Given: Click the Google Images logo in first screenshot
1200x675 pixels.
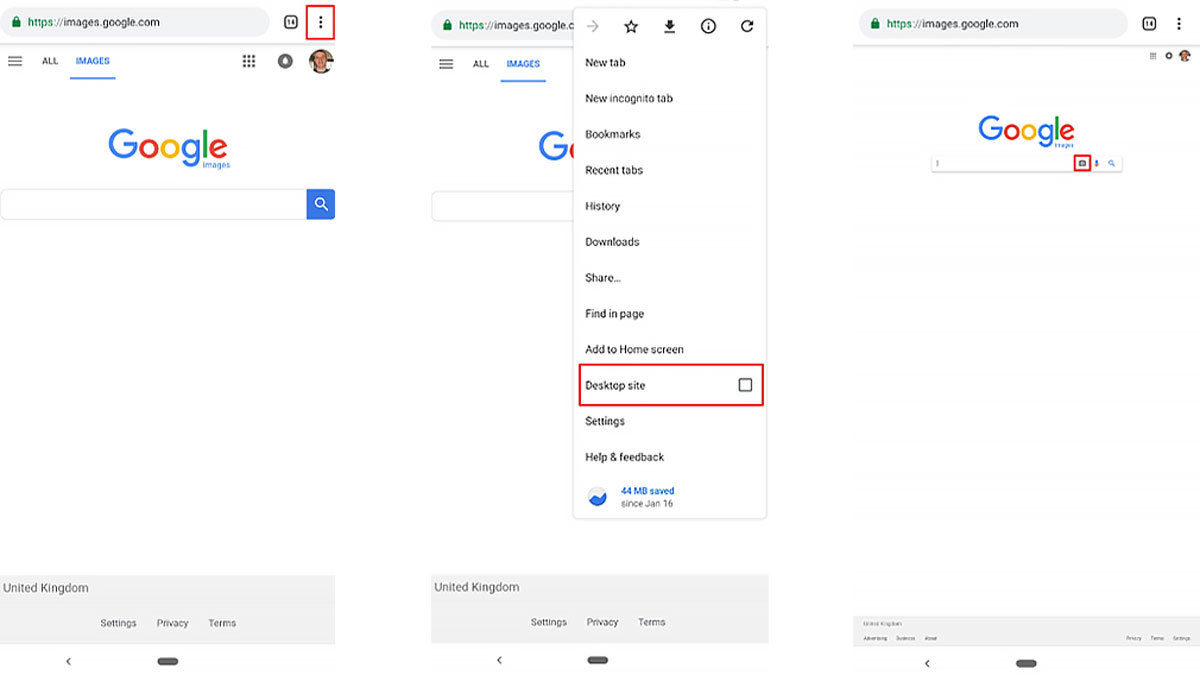Looking at the screenshot, I should (x=168, y=147).
